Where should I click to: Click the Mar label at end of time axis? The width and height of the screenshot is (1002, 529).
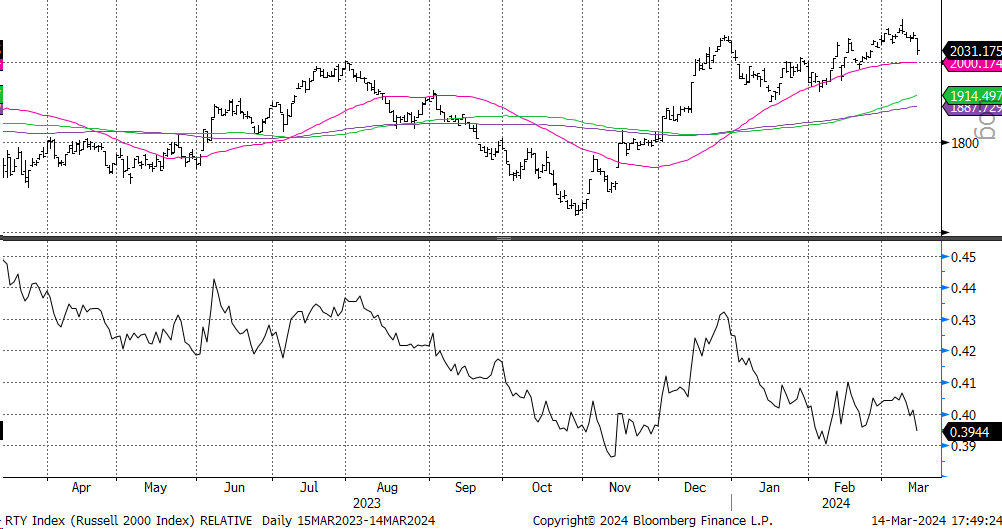[918, 487]
